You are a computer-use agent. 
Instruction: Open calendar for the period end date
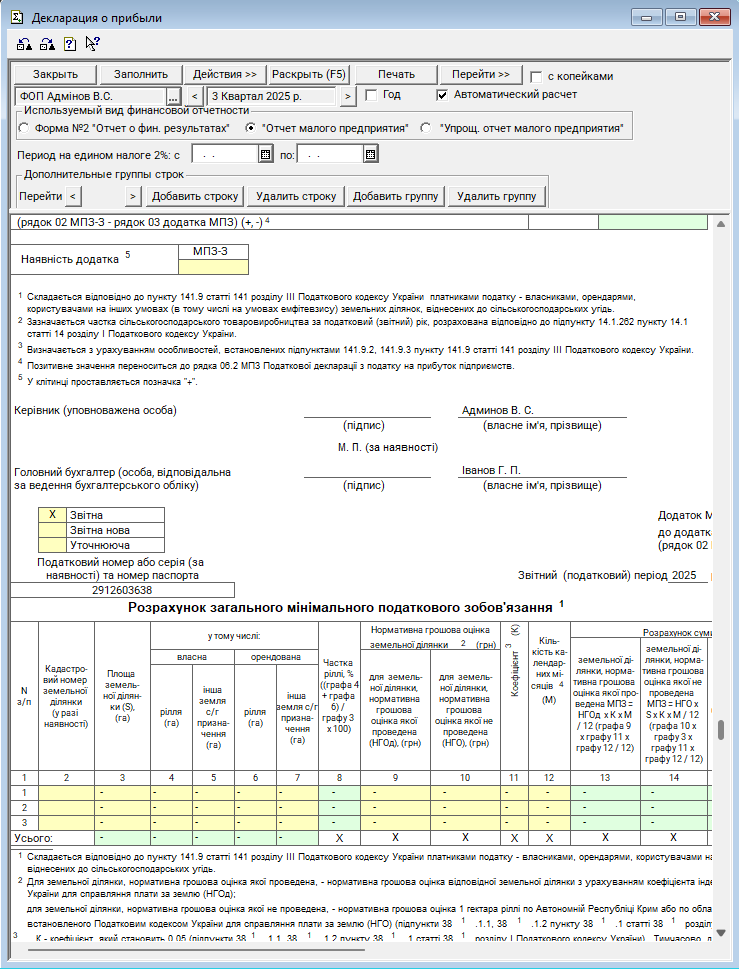coord(370,155)
